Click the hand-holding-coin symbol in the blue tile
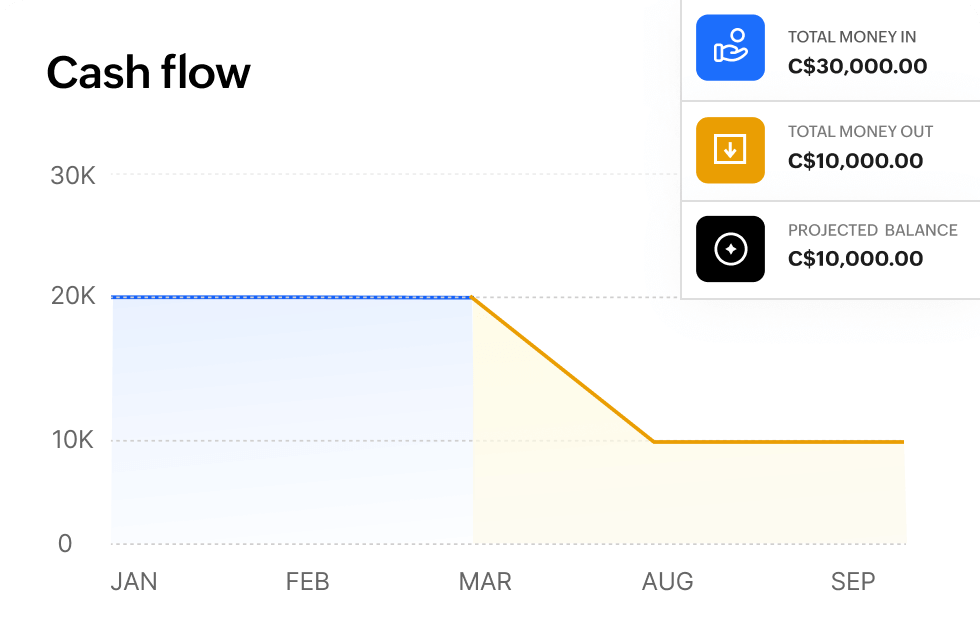The height and width of the screenshot is (624, 980). [x=730, y=47]
